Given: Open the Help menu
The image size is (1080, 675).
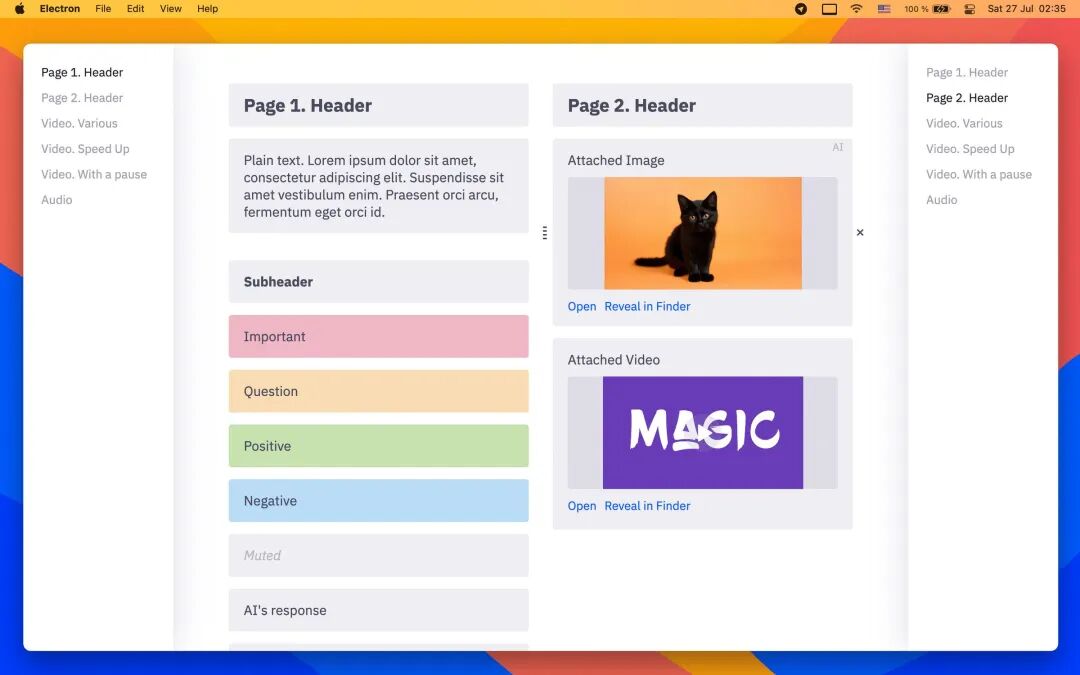Looking at the screenshot, I should (x=207, y=9).
